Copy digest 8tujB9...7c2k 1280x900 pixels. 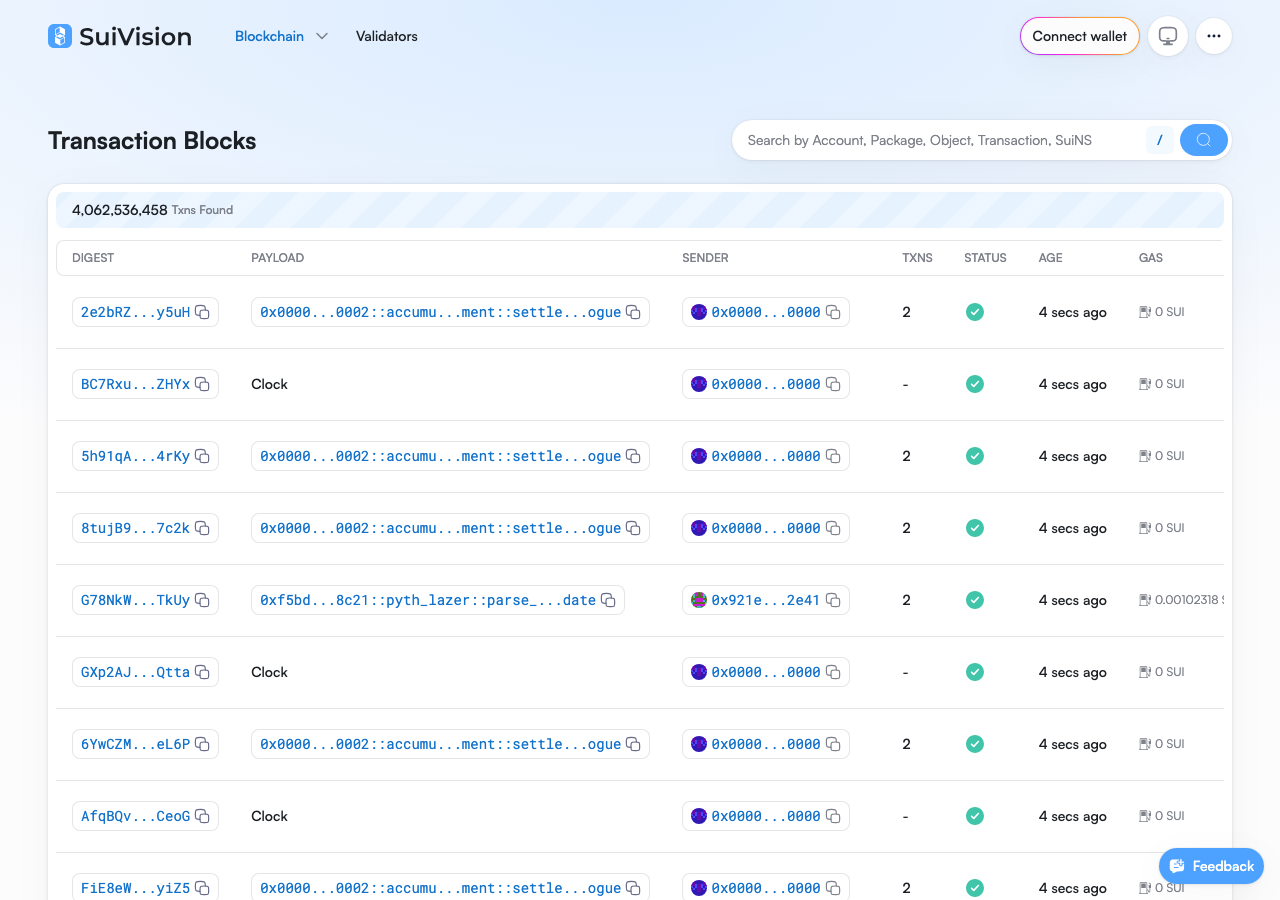point(202,528)
